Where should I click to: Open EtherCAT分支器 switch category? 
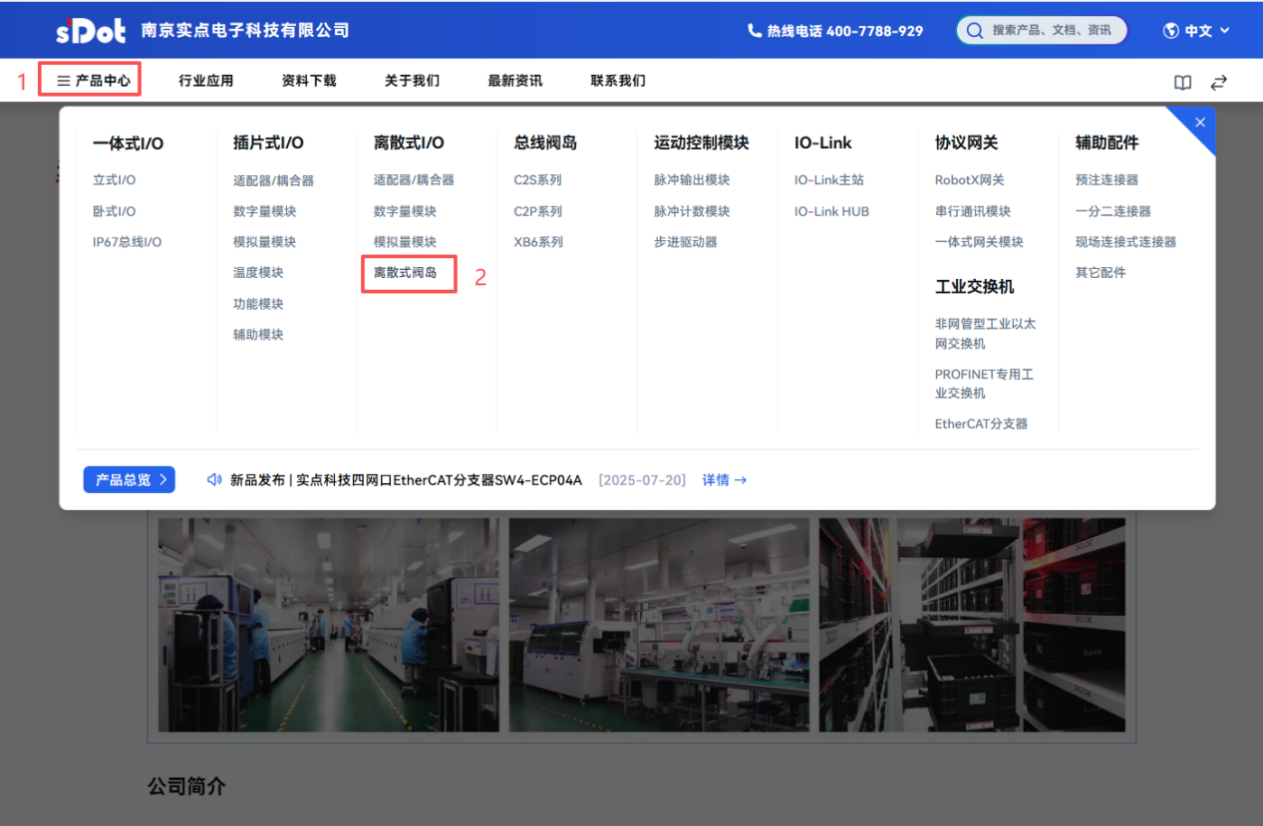tap(981, 423)
